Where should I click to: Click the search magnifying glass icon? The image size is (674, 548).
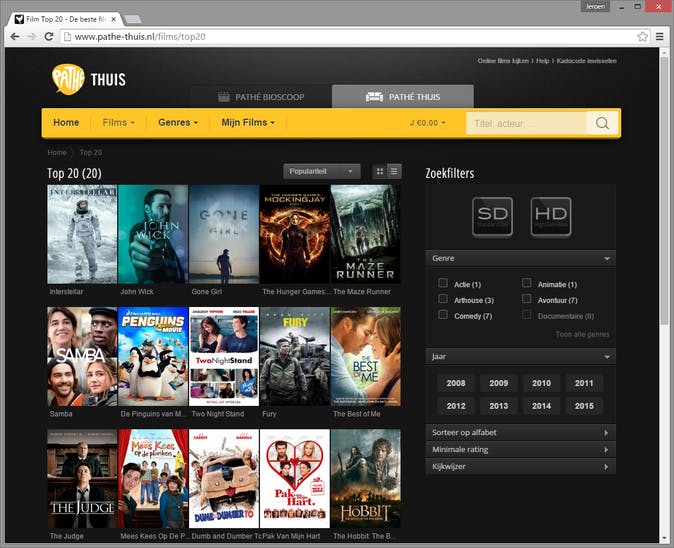tap(602, 123)
